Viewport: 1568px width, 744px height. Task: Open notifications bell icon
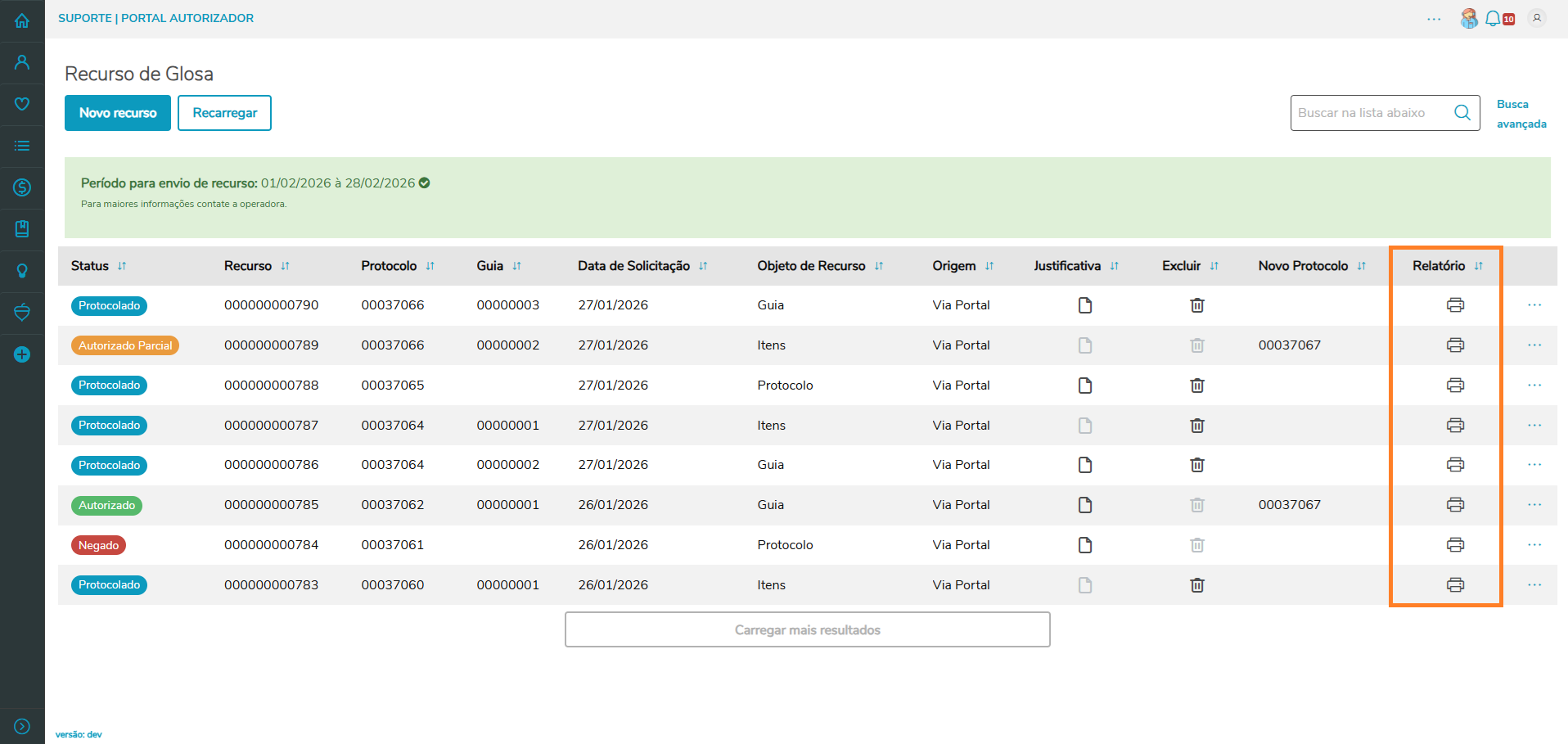pos(1493,18)
